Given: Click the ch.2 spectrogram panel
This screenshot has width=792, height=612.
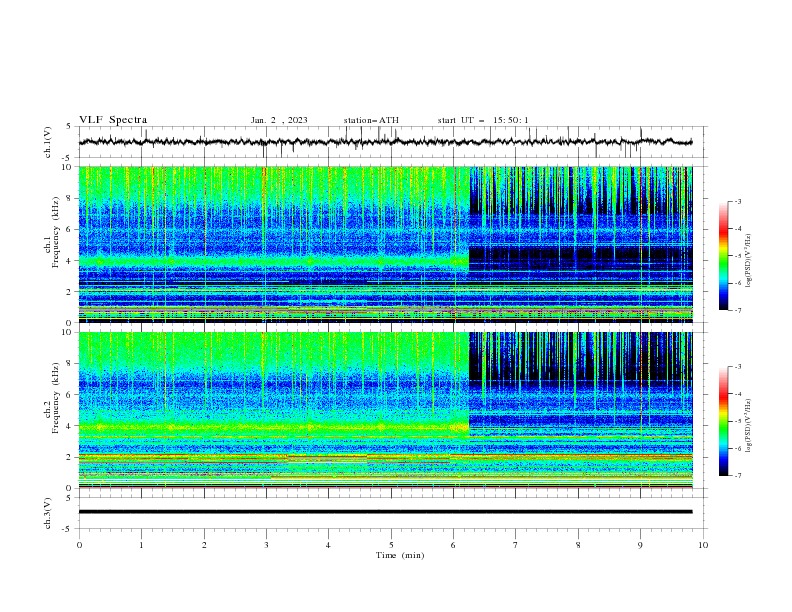Looking at the screenshot, I should coord(385,410).
